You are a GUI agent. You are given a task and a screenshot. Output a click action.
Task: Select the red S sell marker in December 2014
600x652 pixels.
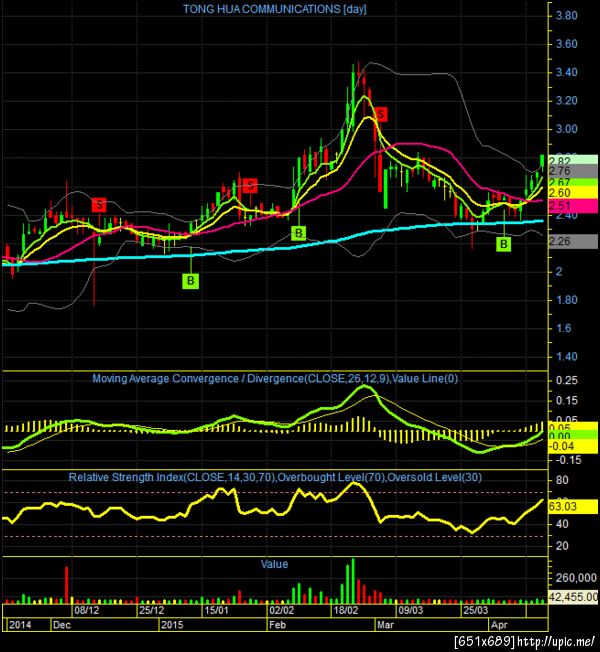pos(99,205)
